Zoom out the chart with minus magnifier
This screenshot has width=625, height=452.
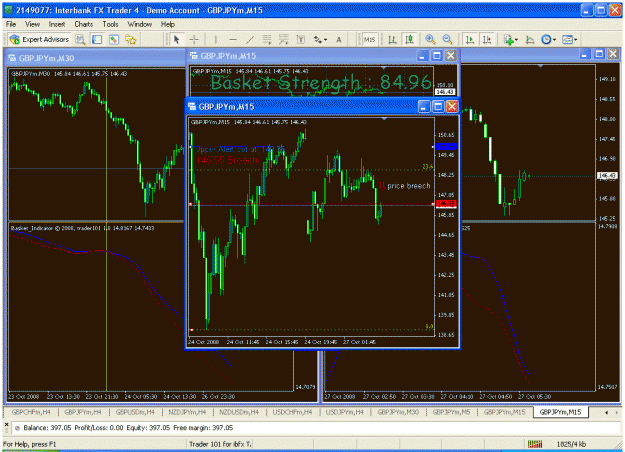point(447,39)
